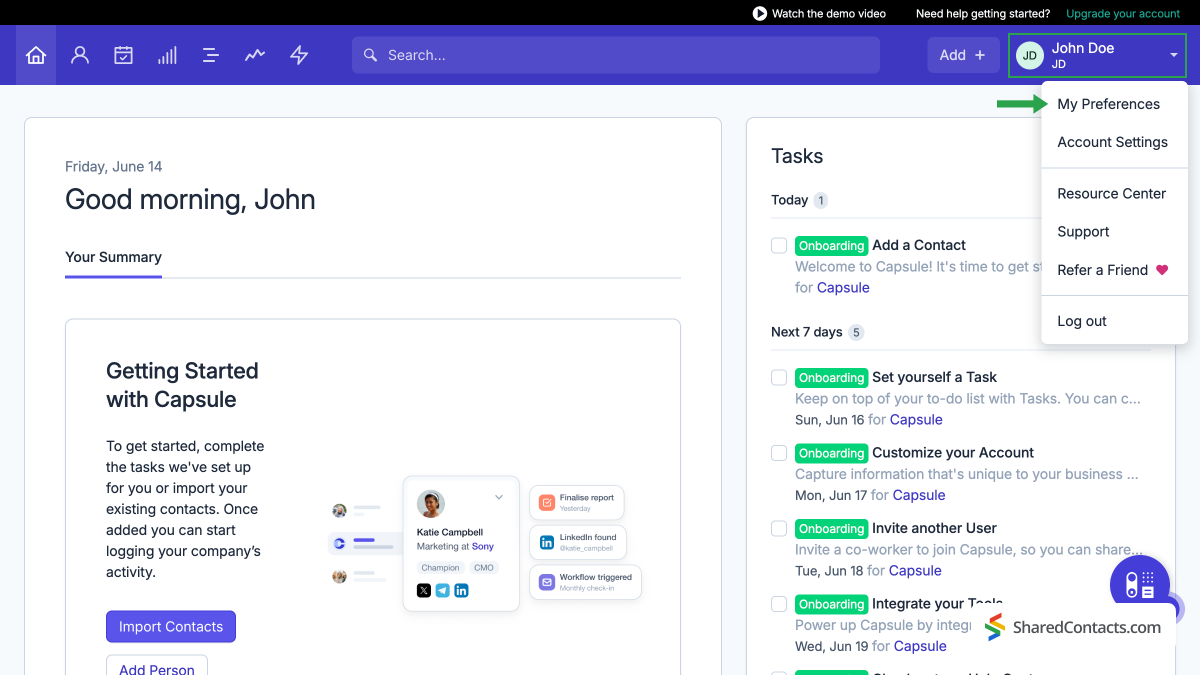Open Capsule link dated Sun, Jun 16
Viewport: 1200px width, 675px height.
point(916,420)
